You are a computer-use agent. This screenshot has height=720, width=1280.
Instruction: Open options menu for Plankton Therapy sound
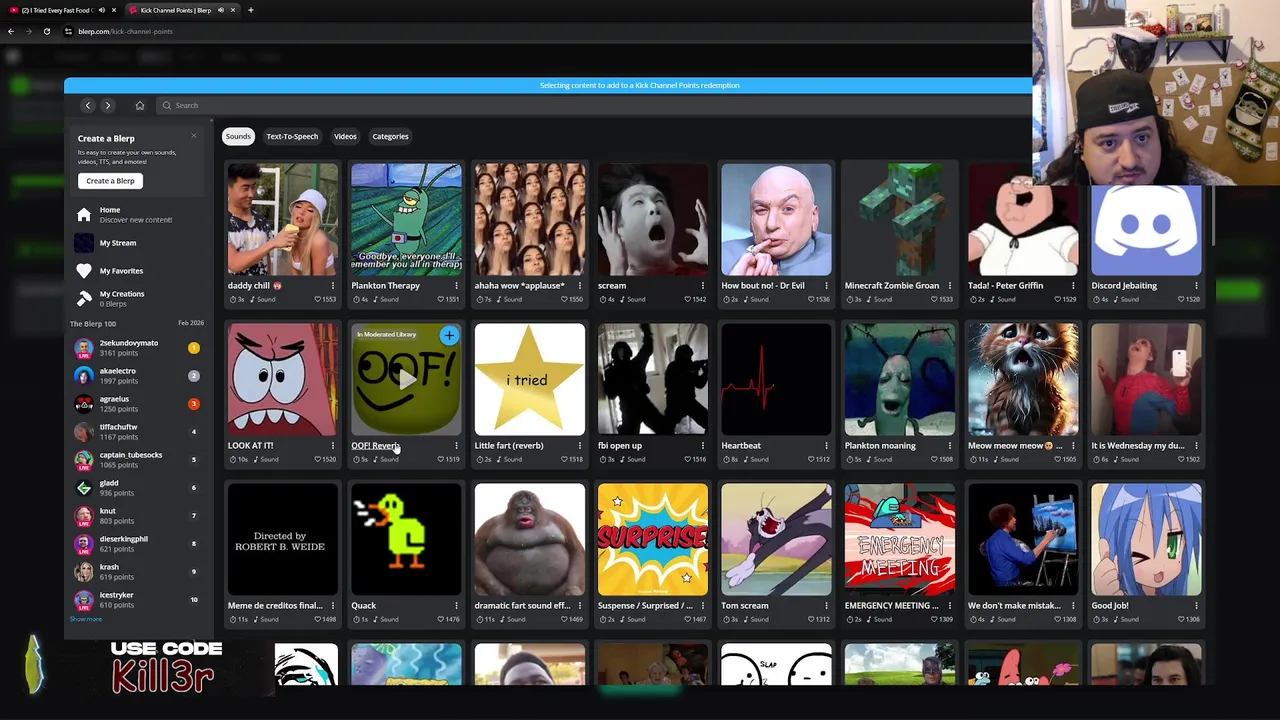tap(456, 286)
